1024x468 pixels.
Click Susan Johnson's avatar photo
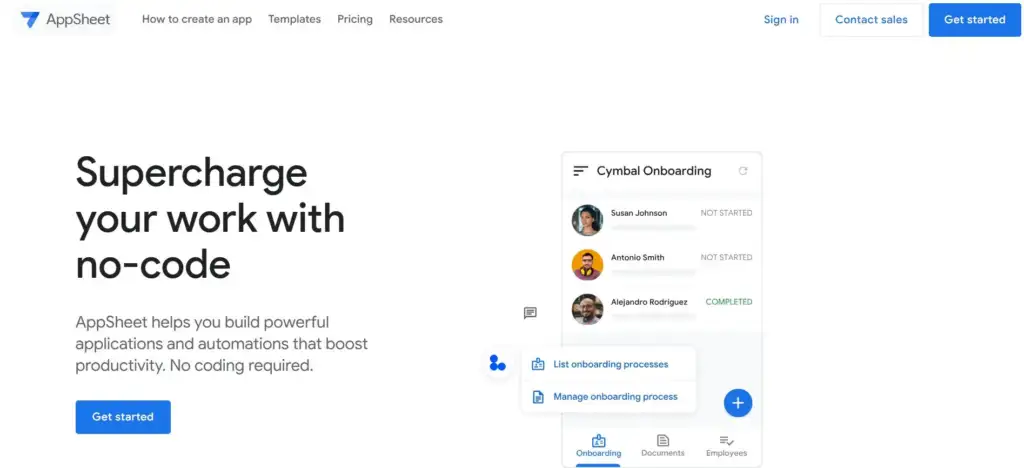point(587,220)
